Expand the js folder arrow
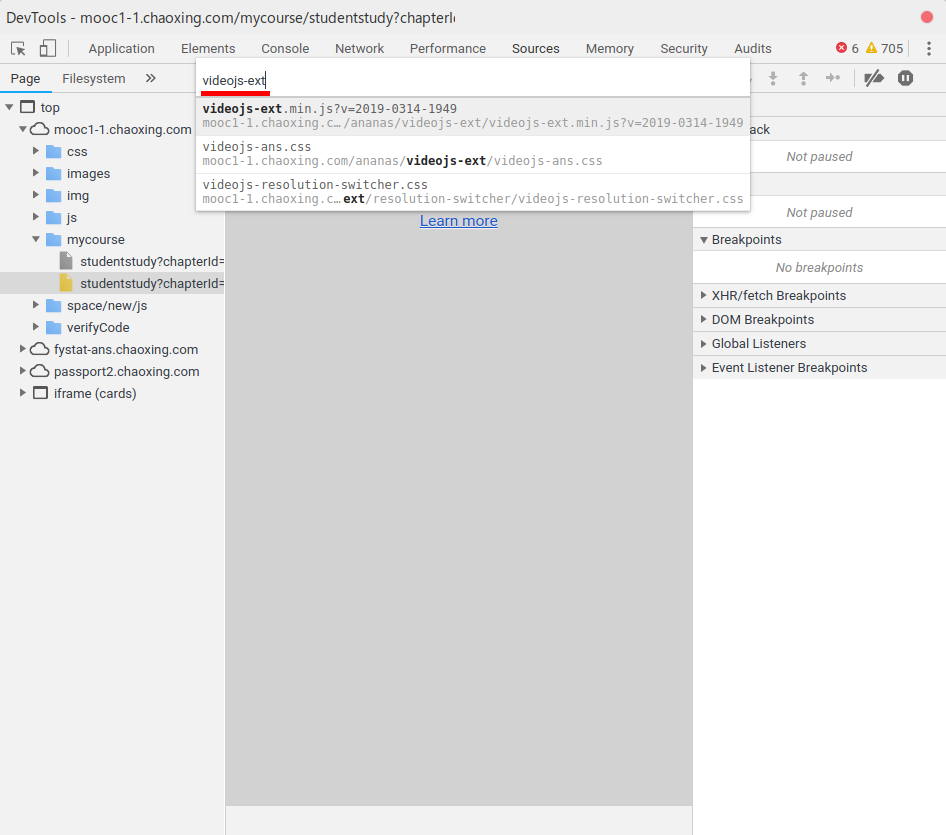 [36, 217]
